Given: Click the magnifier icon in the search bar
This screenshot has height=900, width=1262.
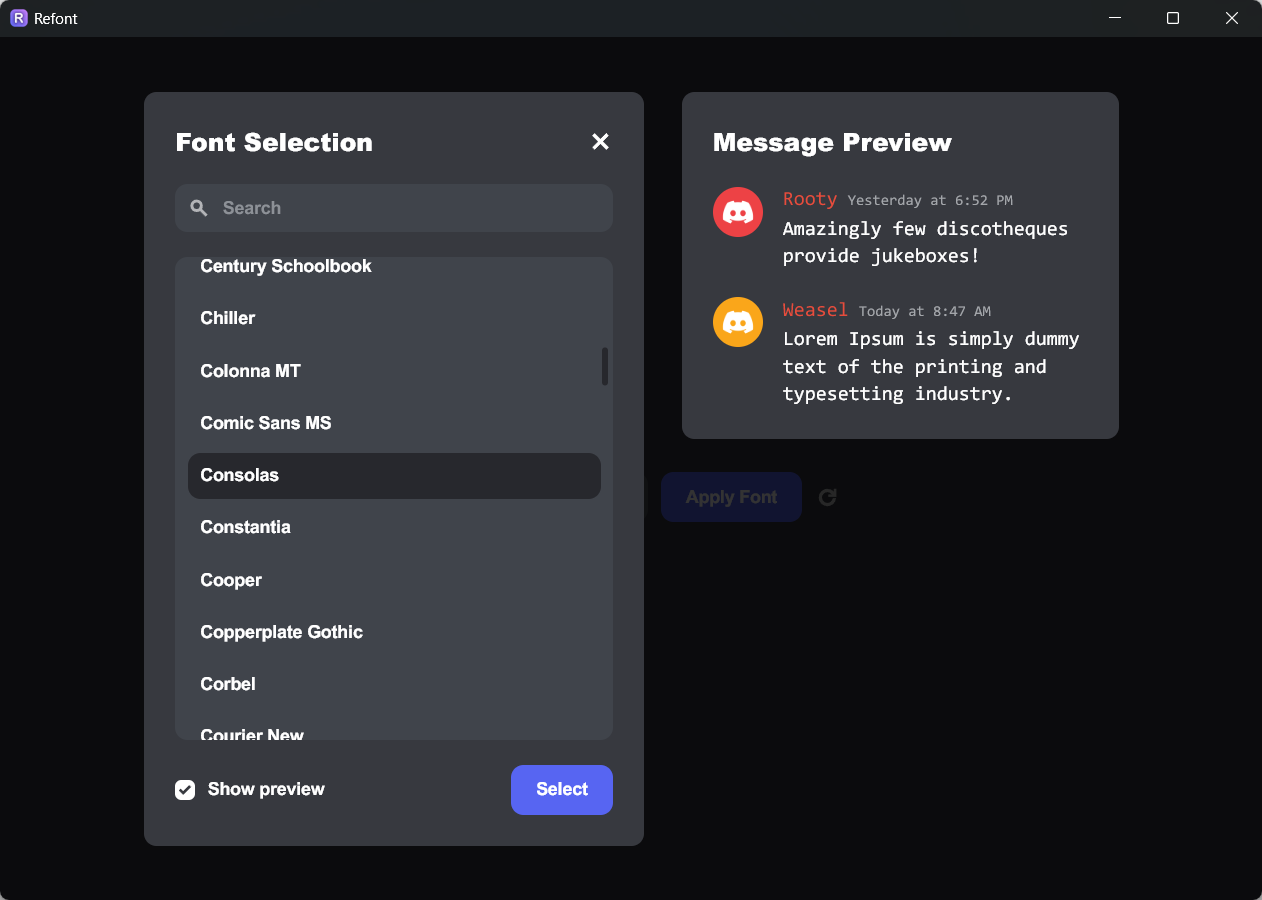Looking at the screenshot, I should pyautogui.click(x=199, y=207).
